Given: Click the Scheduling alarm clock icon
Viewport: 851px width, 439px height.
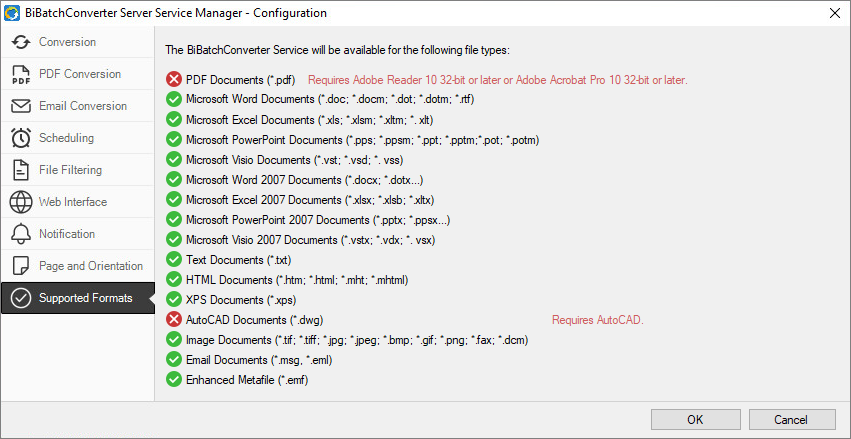Looking at the screenshot, I should coord(21,138).
